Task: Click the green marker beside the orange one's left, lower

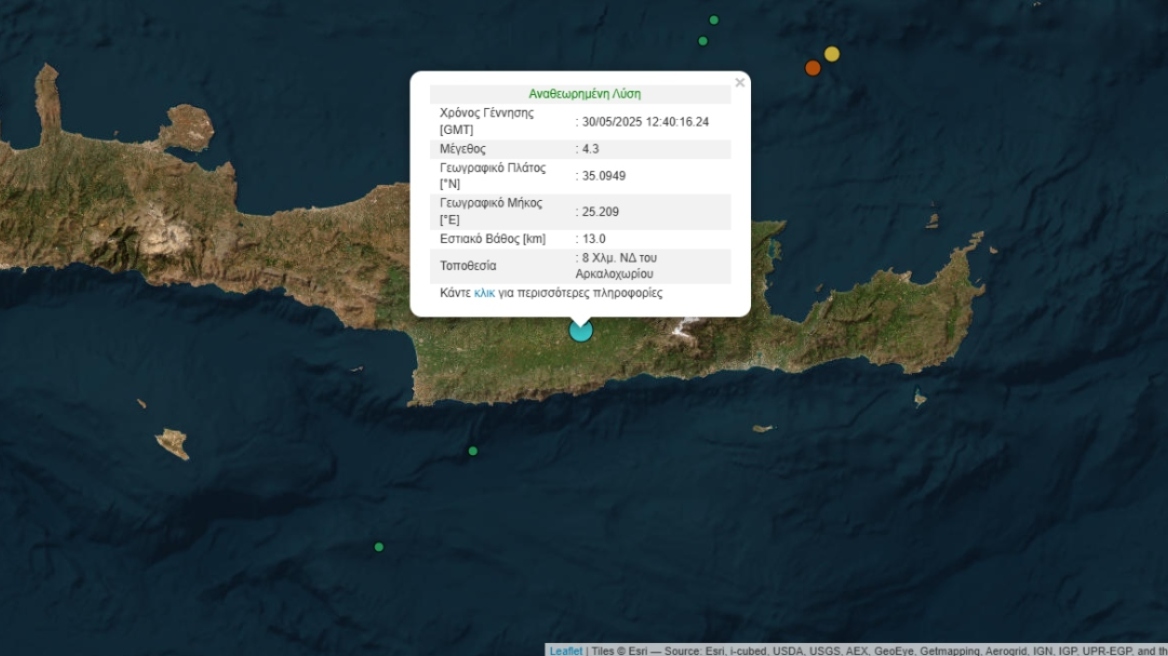Action: pyautogui.click(x=702, y=41)
